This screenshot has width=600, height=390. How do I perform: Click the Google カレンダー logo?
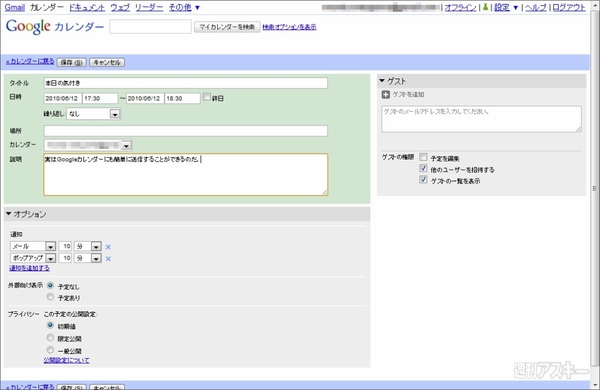[55, 27]
